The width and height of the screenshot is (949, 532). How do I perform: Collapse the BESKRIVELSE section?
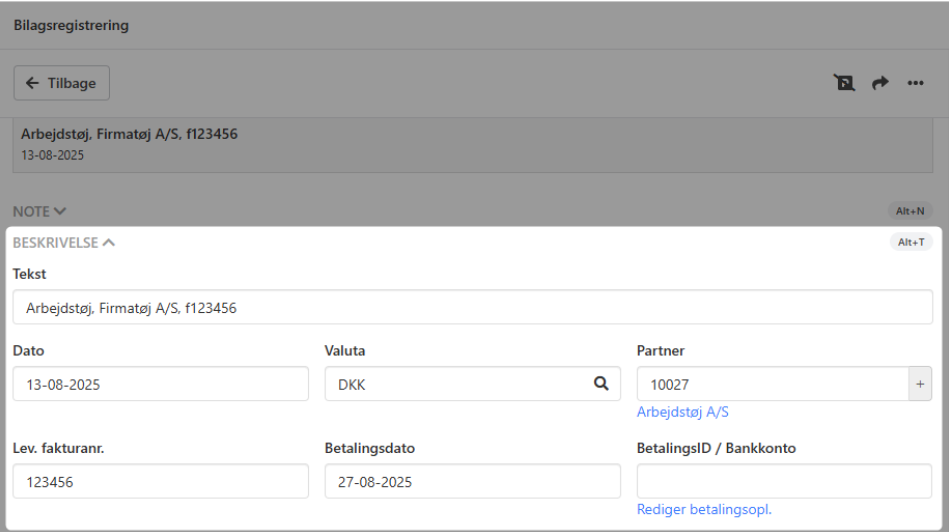64,242
